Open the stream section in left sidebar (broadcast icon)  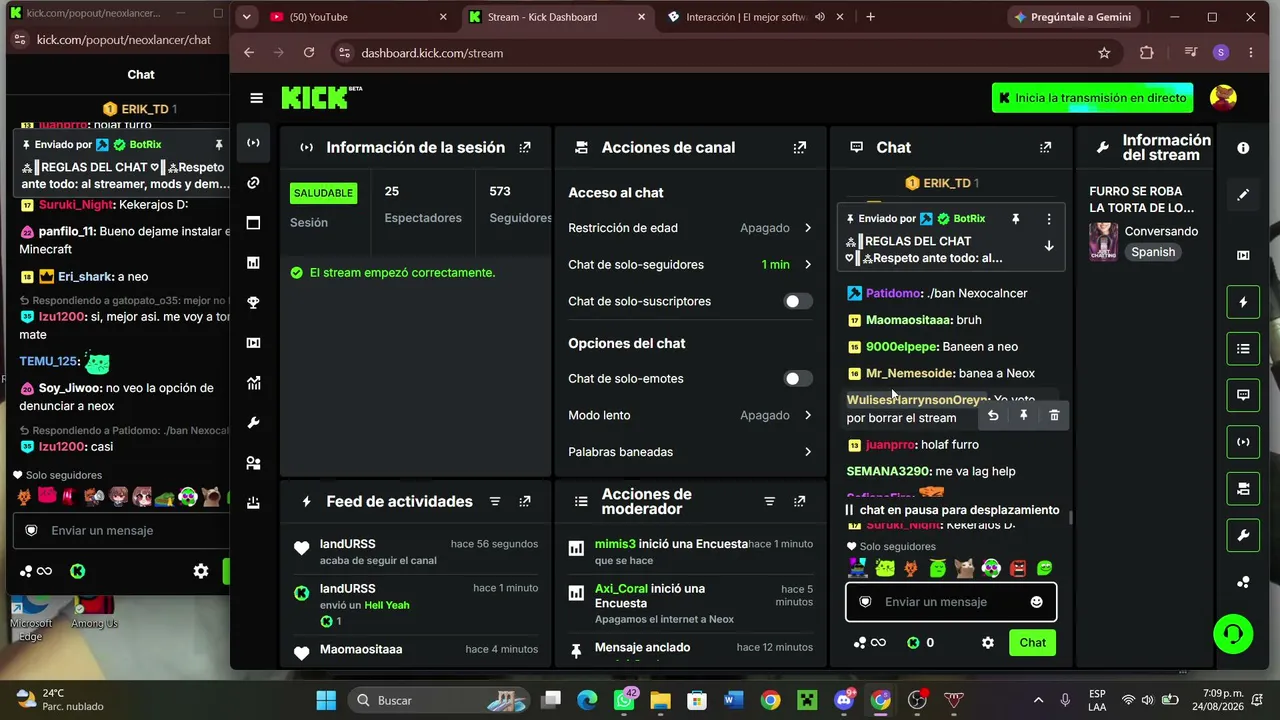tap(253, 143)
